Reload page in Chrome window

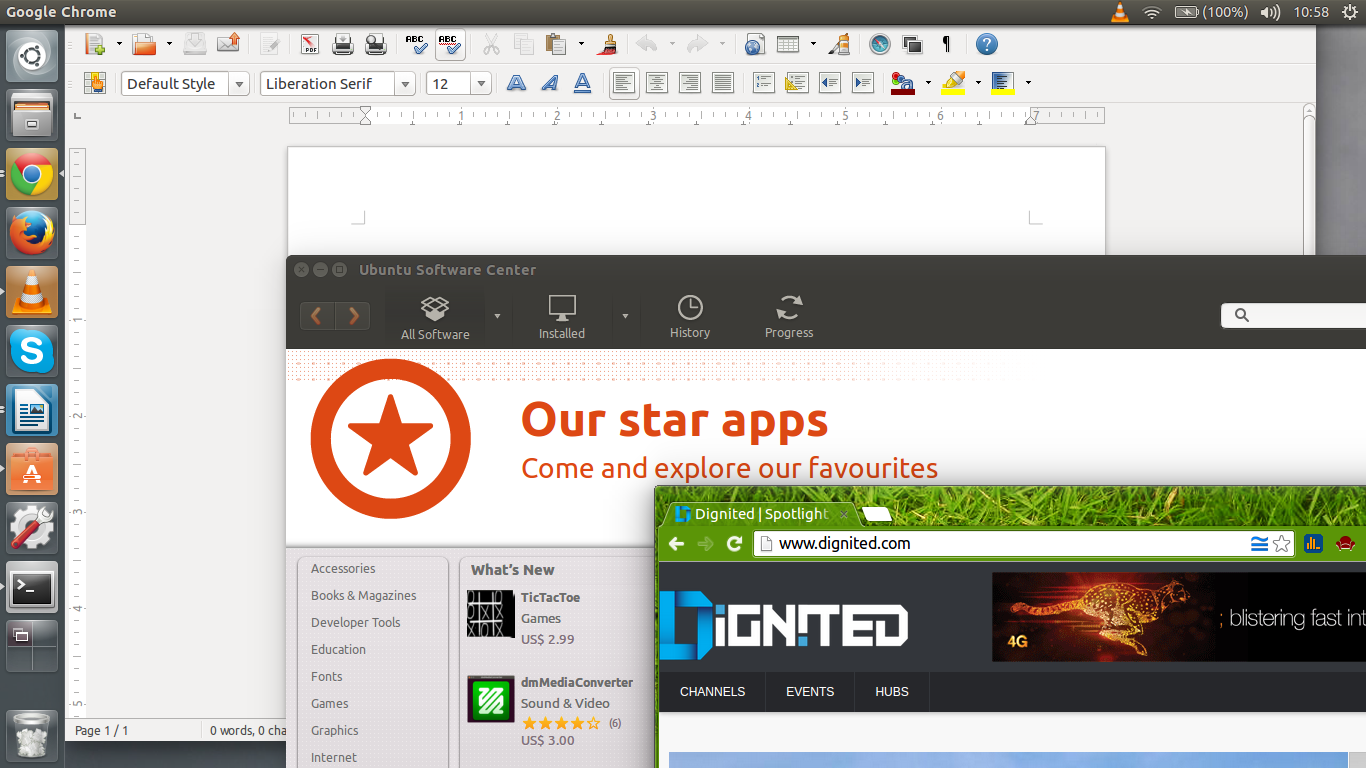tap(734, 544)
